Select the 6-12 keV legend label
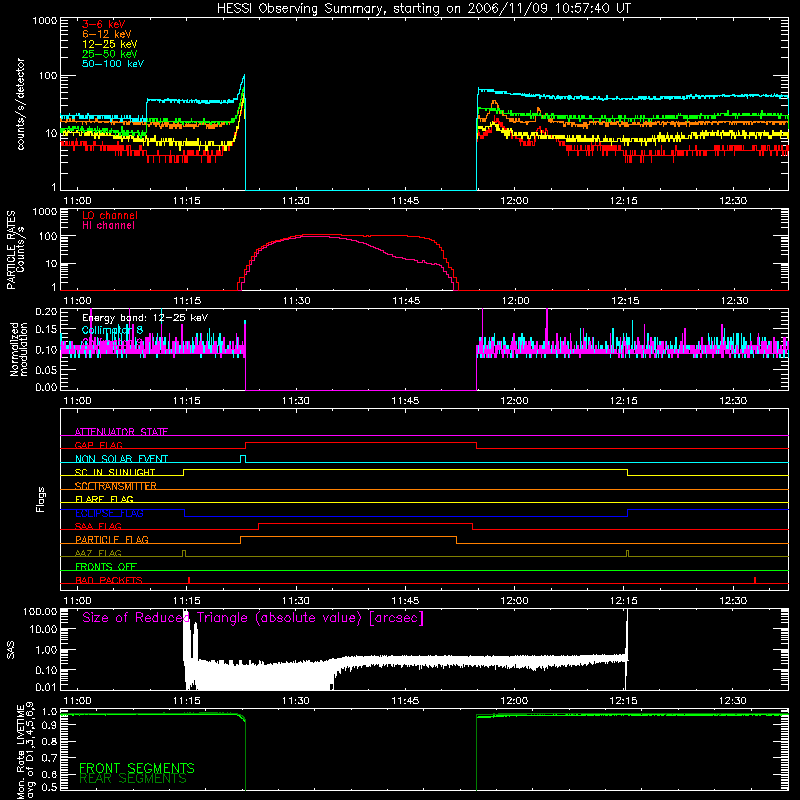Screen dimensions: 800x800 tap(107, 34)
